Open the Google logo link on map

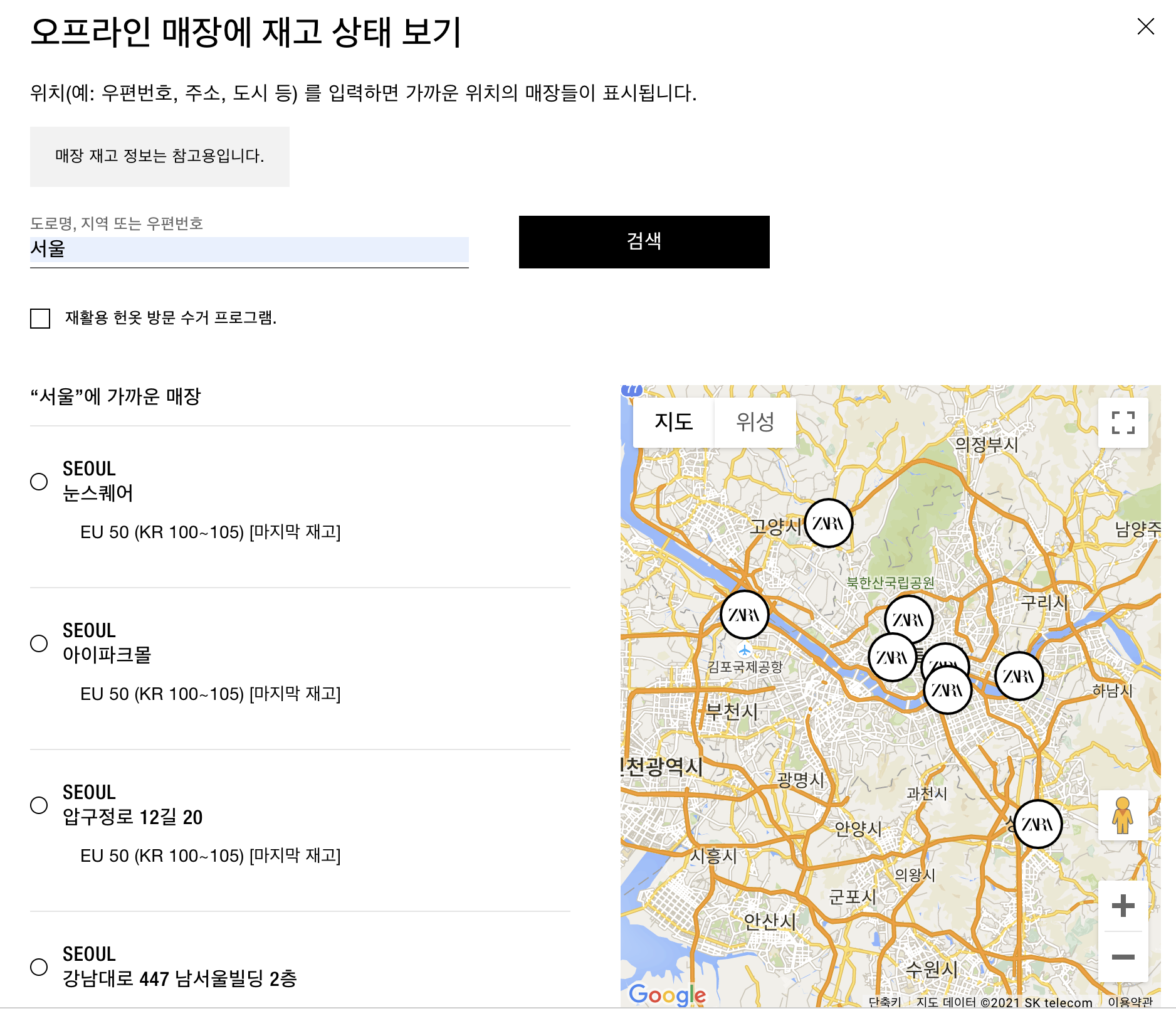(667, 995)
